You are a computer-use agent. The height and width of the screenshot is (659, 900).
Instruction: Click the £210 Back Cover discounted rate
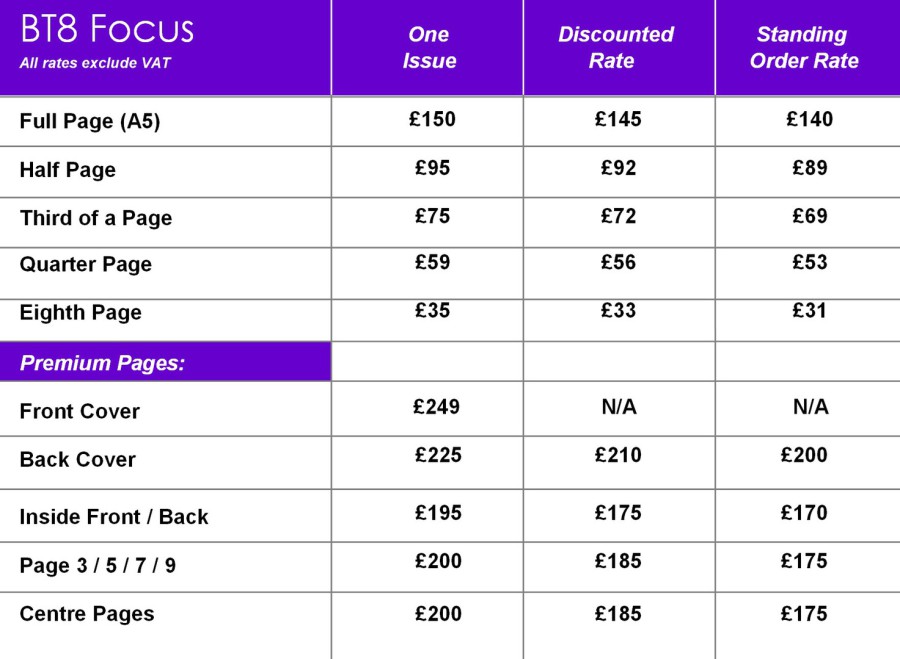(618, 456)
